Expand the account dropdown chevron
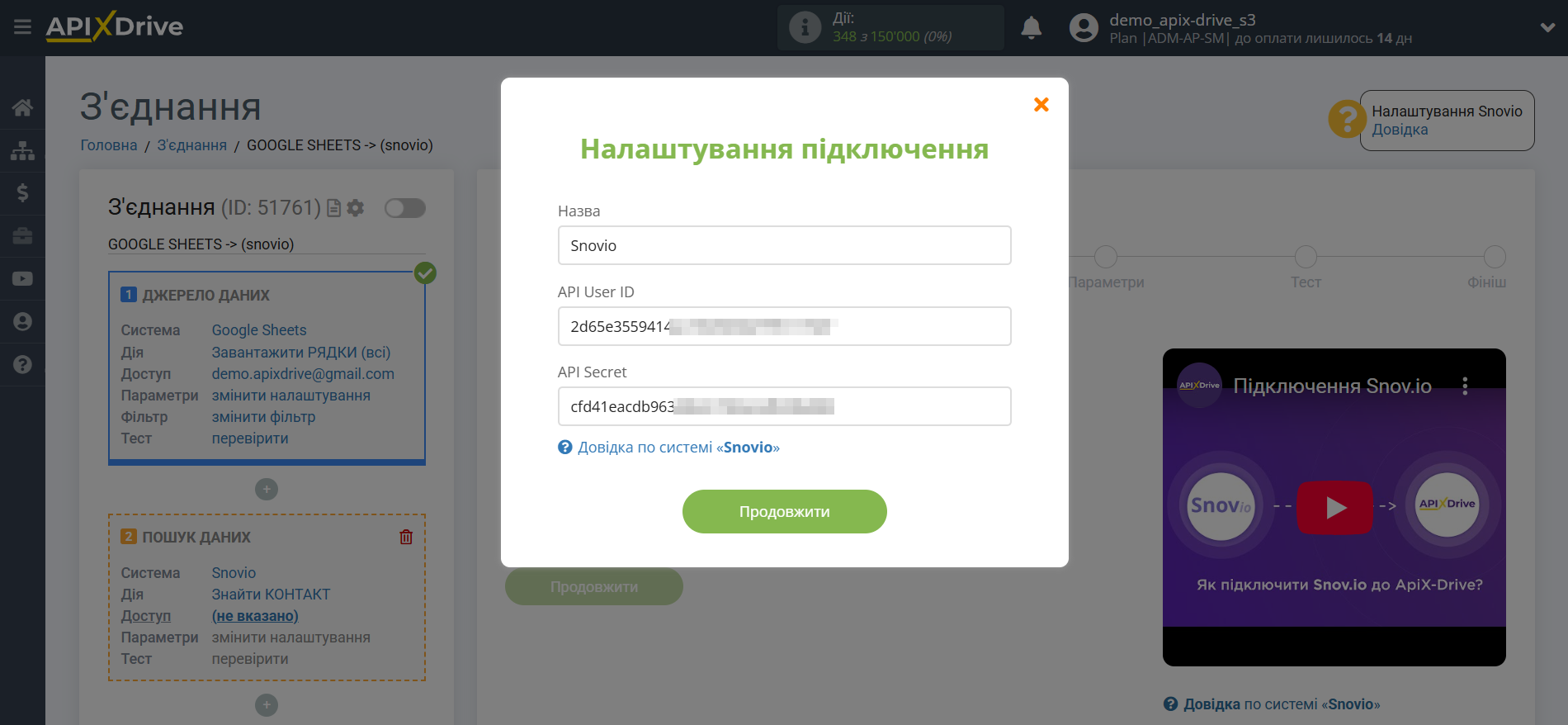1568x725 pixels. click(x=1547, y=27)
